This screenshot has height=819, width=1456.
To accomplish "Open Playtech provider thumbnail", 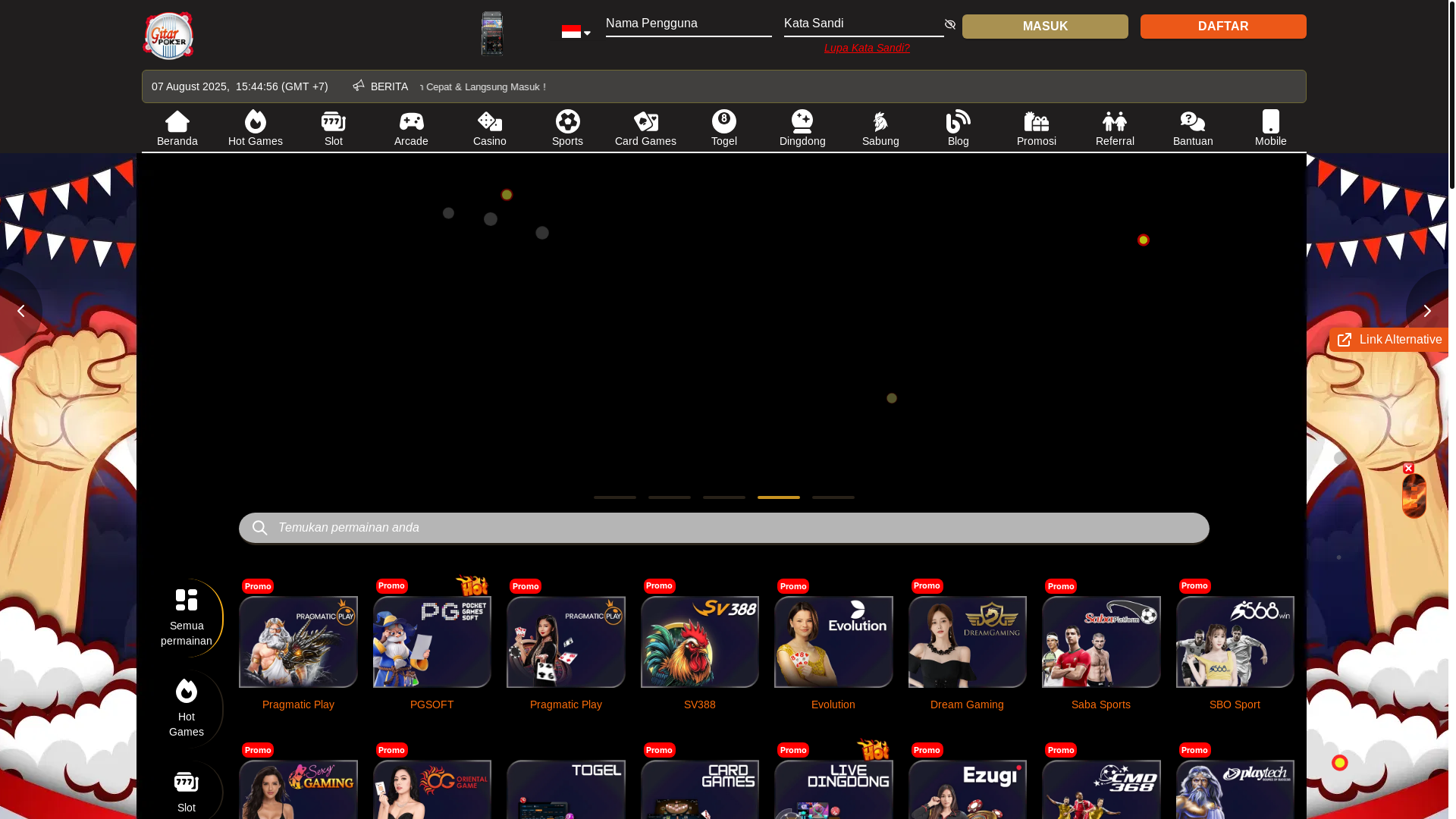I will click(x=1235, y=789).
